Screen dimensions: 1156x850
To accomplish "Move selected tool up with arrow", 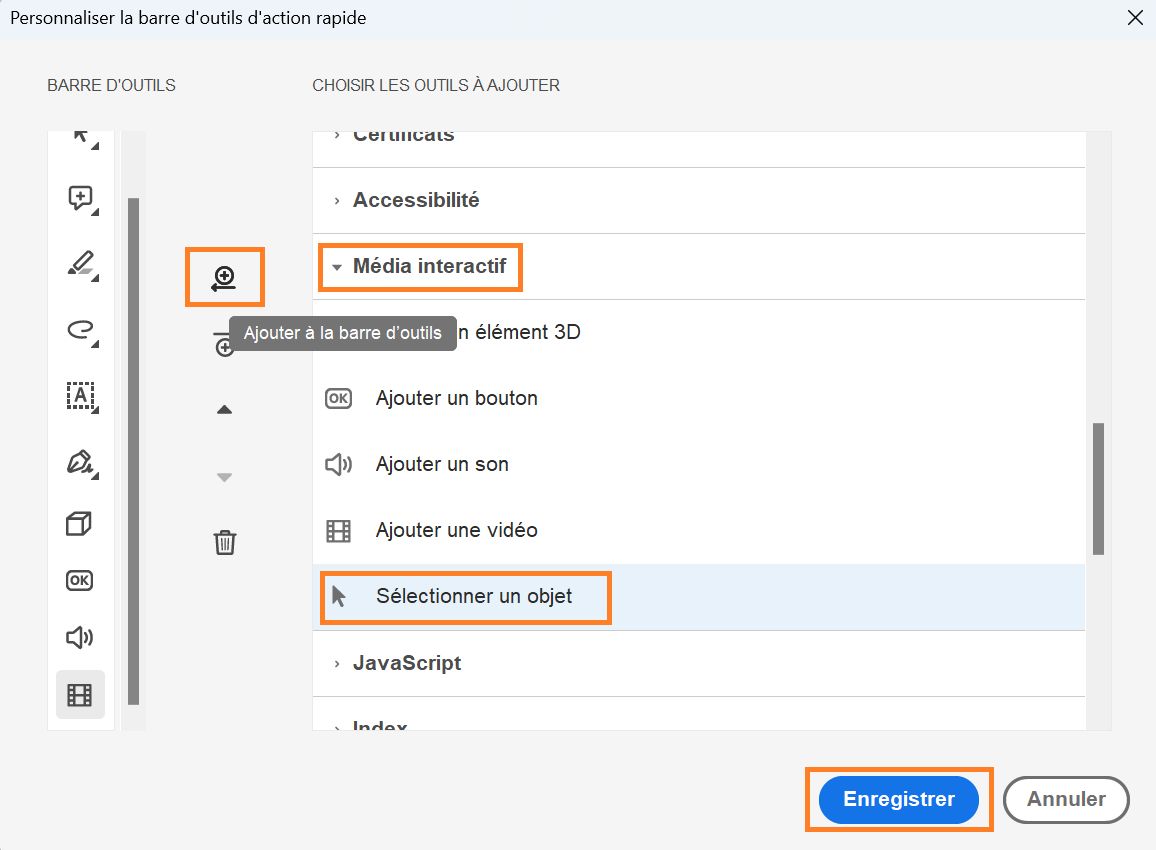I will click(225, 409).
